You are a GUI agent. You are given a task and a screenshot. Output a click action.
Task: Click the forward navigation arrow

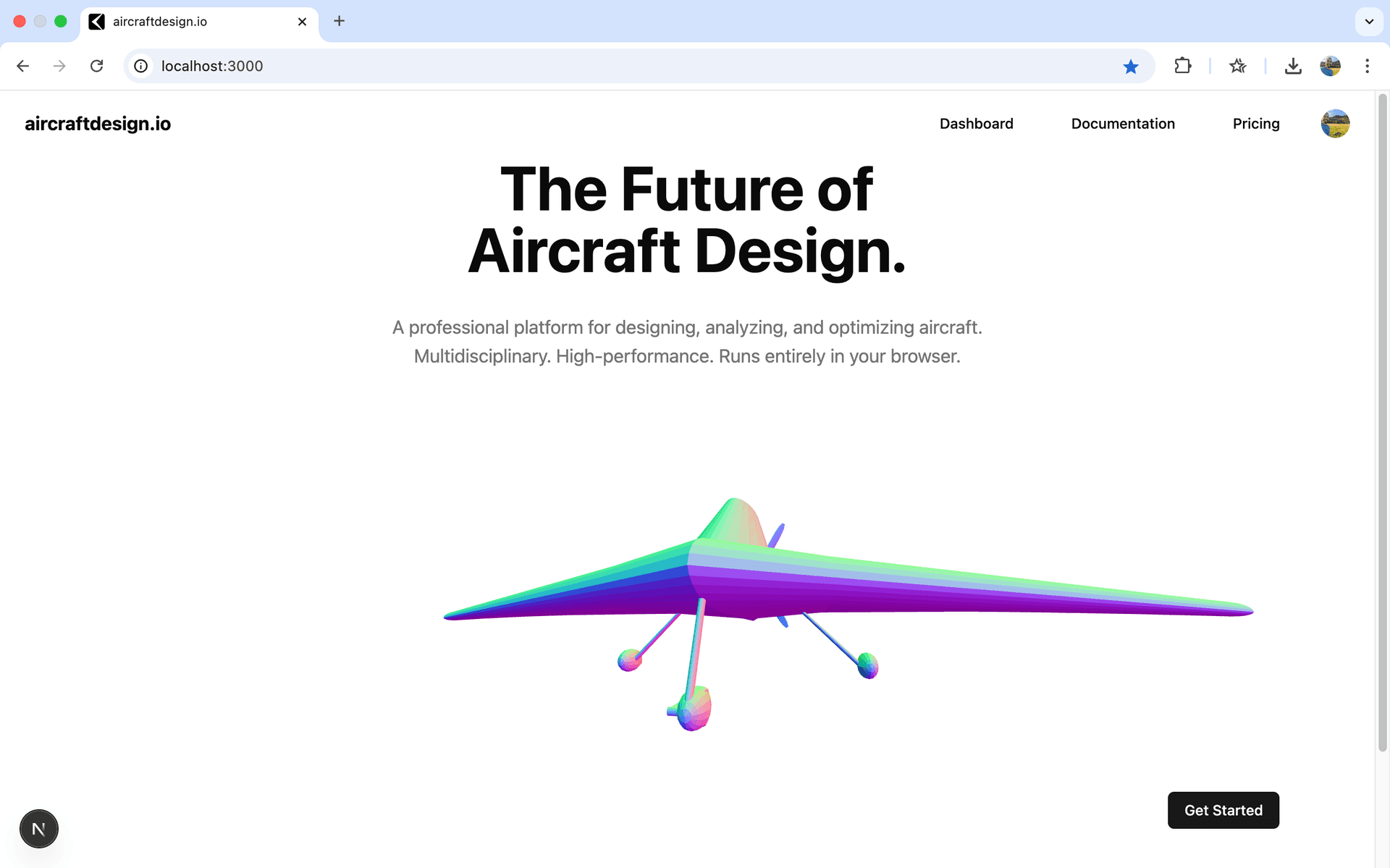click(59, 66)
